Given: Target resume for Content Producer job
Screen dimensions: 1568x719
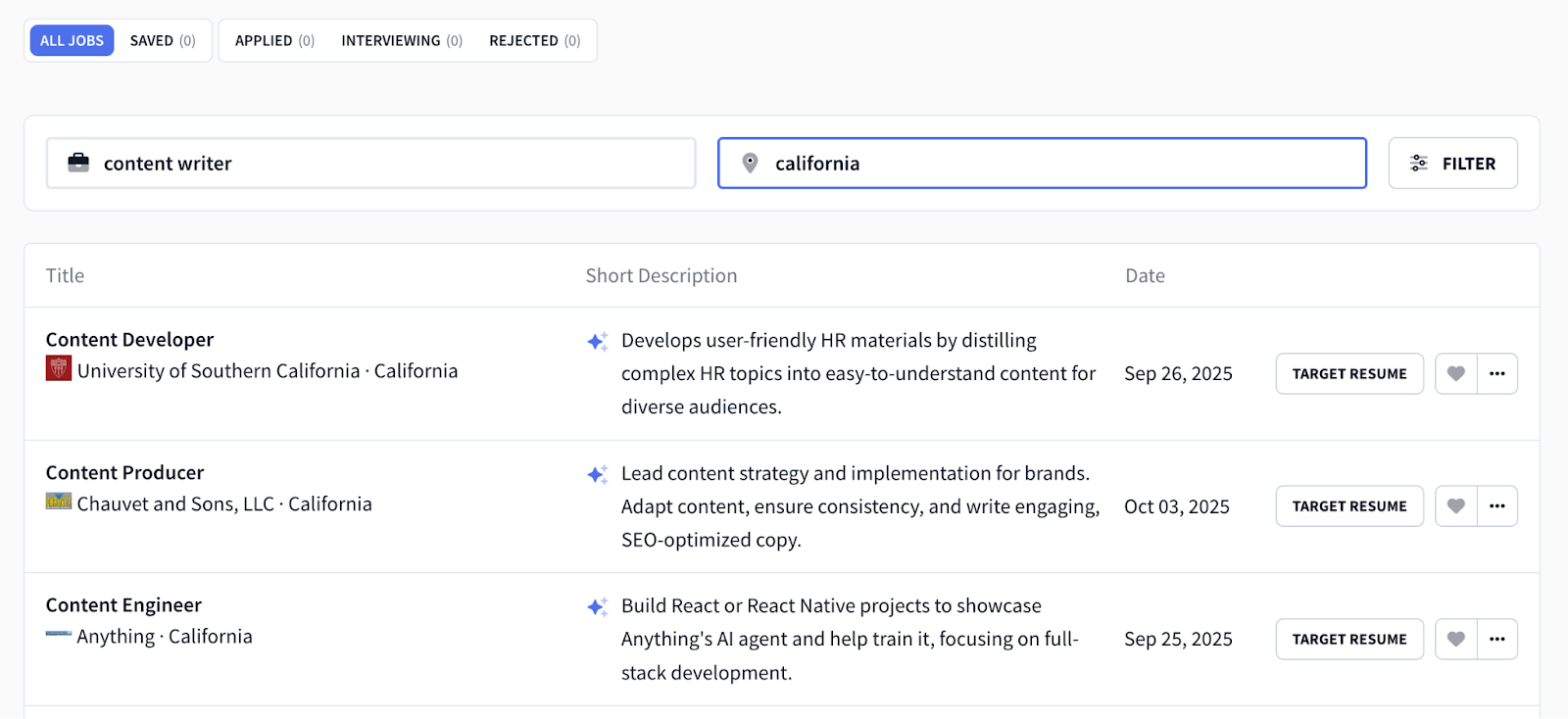Looking at the screenshot, I should click(1349, 505).
